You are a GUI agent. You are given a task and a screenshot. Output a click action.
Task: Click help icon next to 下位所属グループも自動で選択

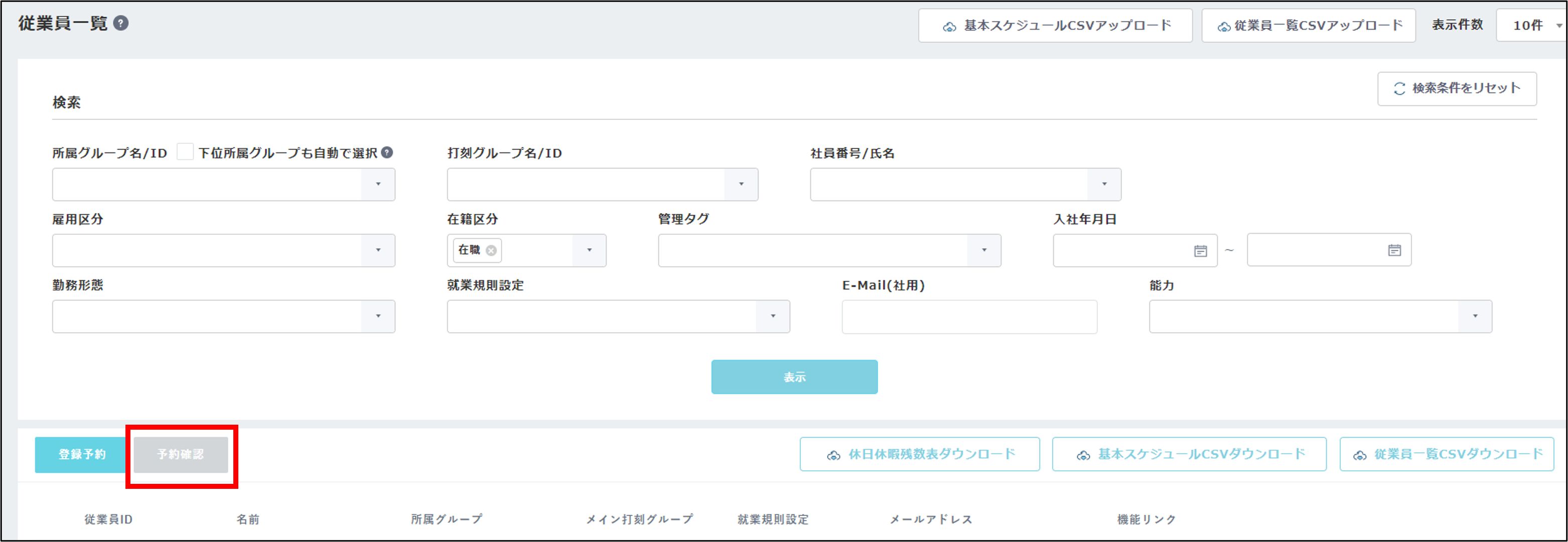(x=386, y=153)
